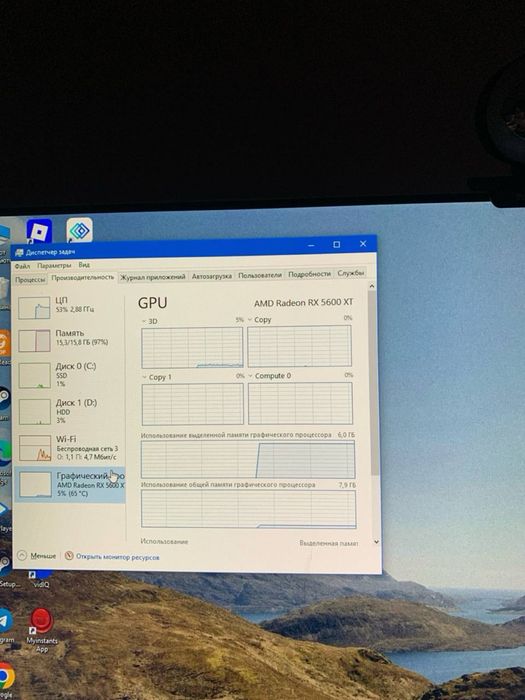The width and height of the screenshot is (525, 700).
Task: Click the Compute 0 usage graph
Action: (300, 404)
